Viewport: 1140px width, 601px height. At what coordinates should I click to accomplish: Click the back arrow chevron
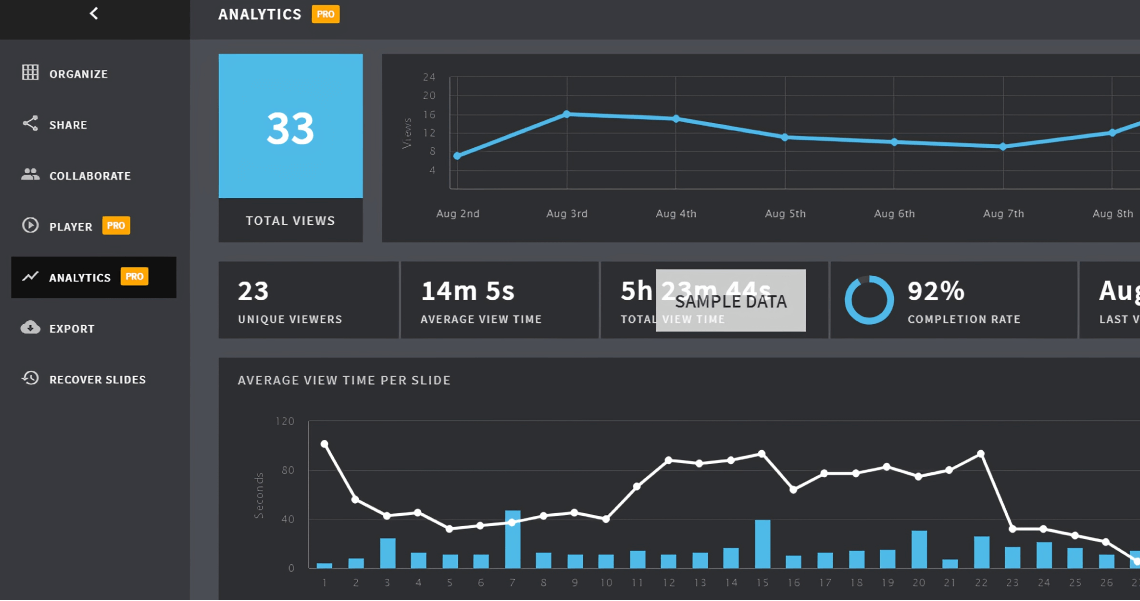click(94, 13)
